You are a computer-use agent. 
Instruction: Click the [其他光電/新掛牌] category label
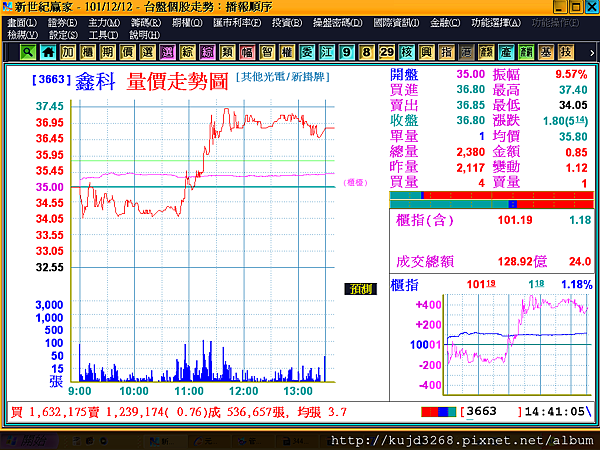coord(283,77)
